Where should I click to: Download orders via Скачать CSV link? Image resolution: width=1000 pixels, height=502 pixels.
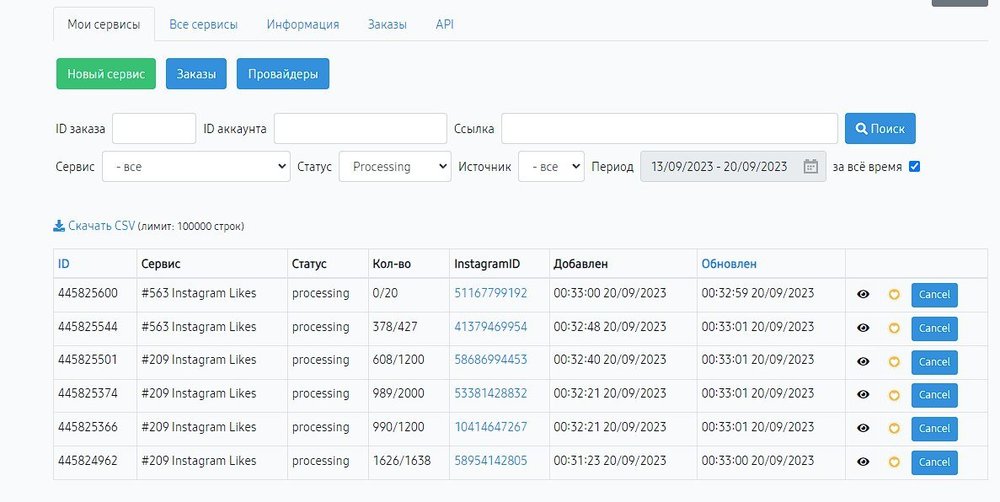[101, 226]
